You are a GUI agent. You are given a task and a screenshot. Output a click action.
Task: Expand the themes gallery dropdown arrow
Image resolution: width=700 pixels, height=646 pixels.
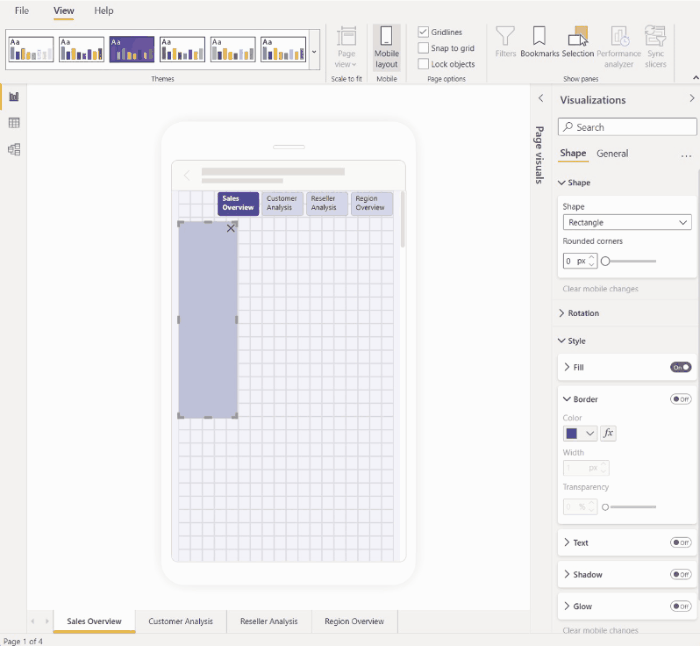pyautogui.click(x=314, y=50)
